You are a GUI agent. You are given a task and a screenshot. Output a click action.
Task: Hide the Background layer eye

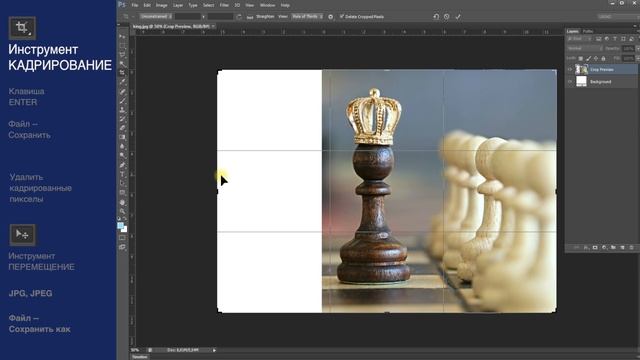[570, 82]
